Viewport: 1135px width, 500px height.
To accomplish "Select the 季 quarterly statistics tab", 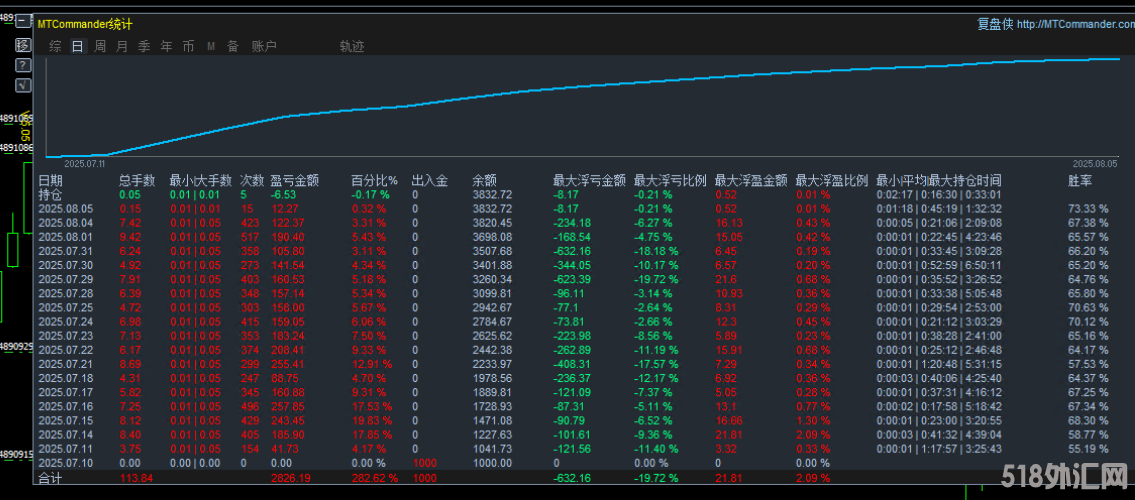I will point(144,46).
